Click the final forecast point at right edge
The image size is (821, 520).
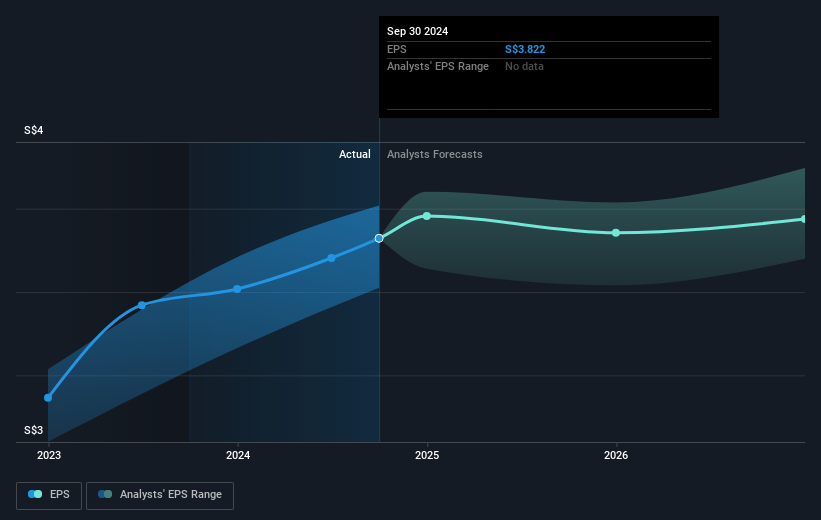click(x=804, y=219)
